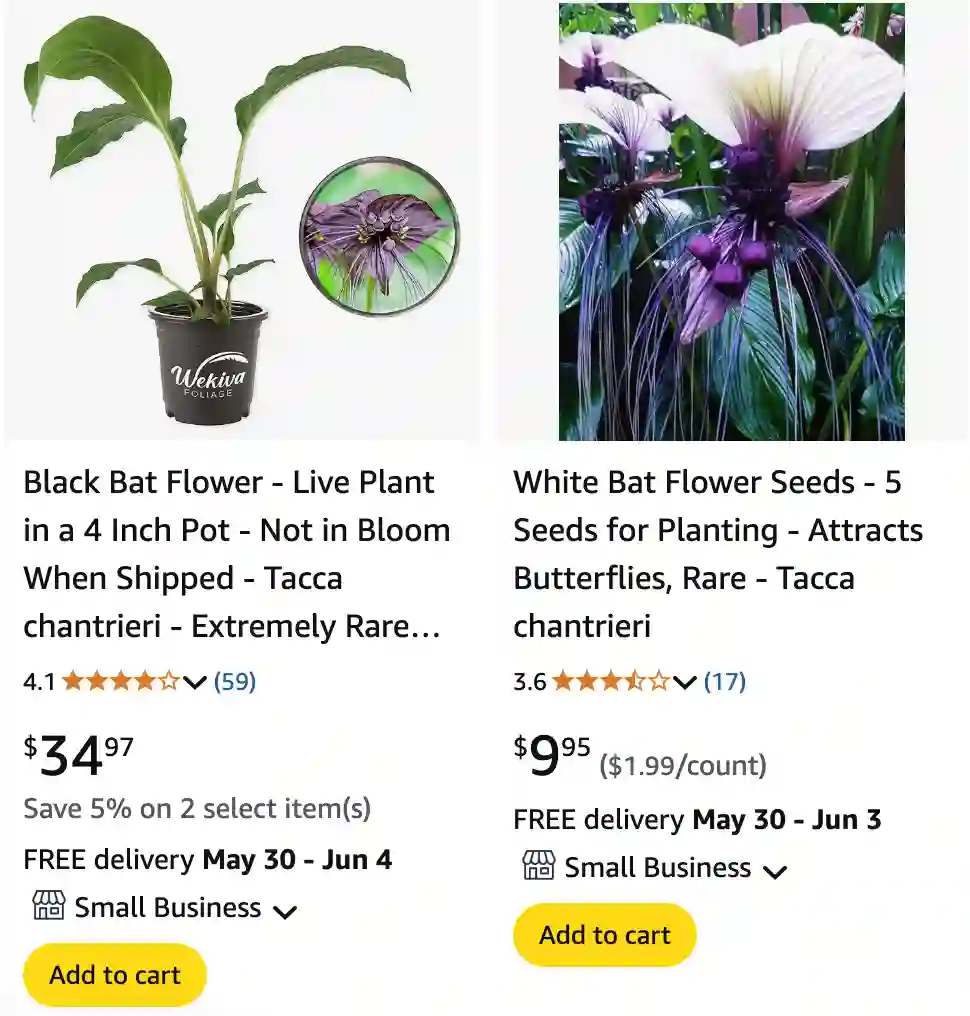Add the White Bat Flower Seeds to cart
Screen dimensions: 970x1016
click(x=604, y=934)
